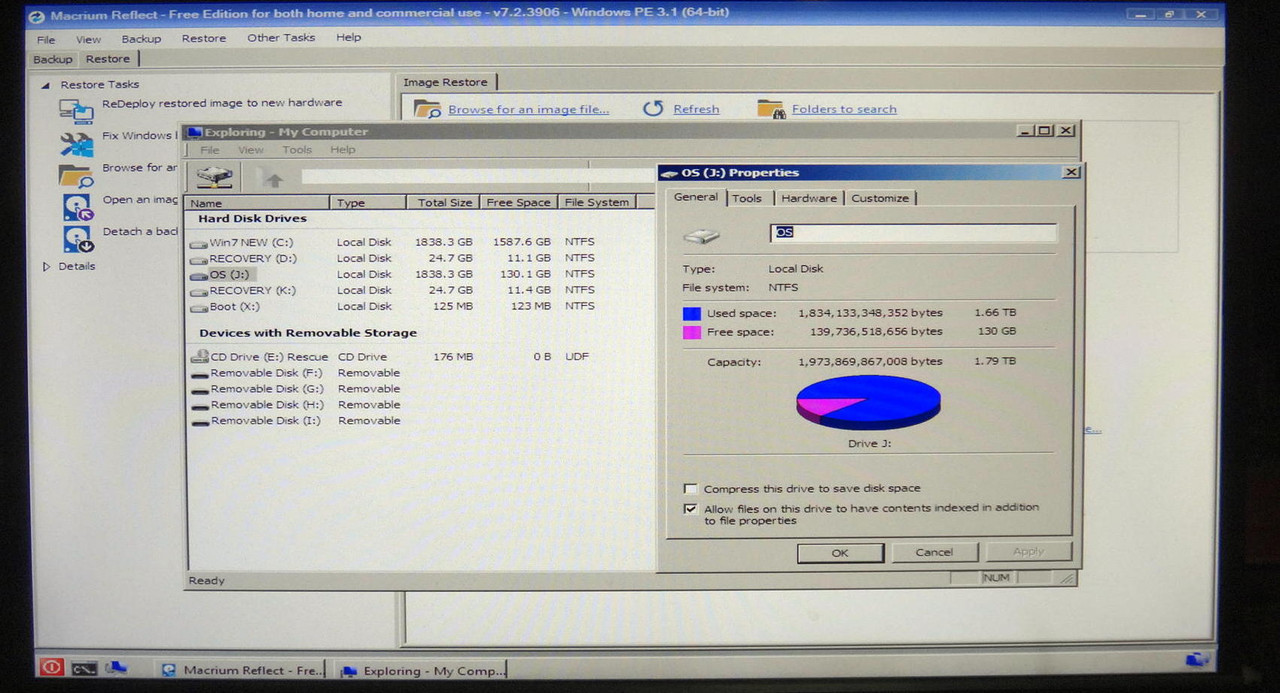Sort by the Total Size column header
1280x693 pixels.
coord(443,203)
